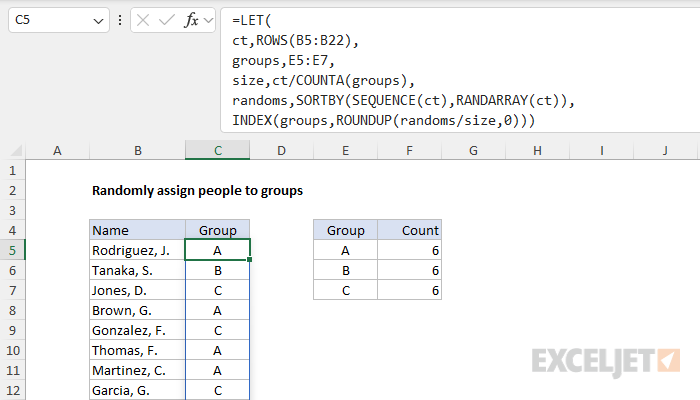Click the cell 'Thomas, F.'
The height and width of the screenshot is (400, 700).
[x=138, y=350]
